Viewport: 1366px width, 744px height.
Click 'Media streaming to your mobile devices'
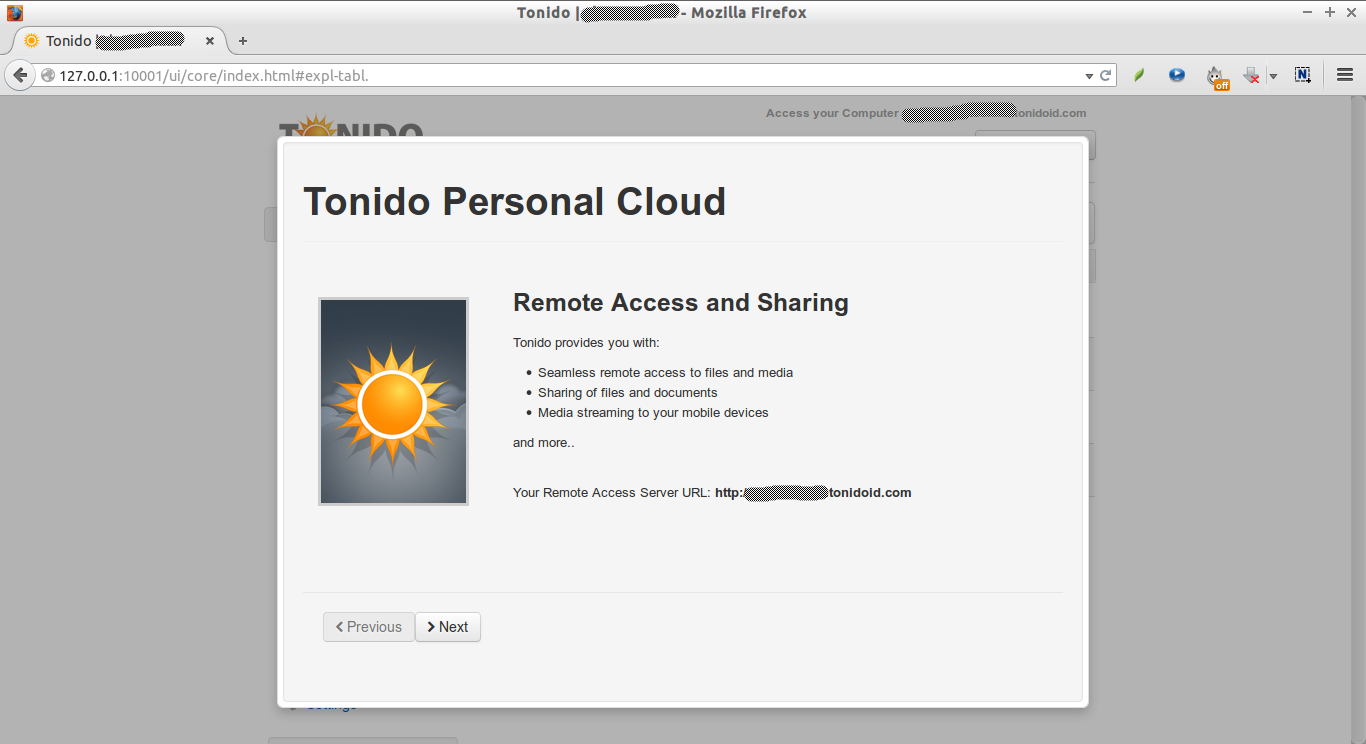coord(653,413)
